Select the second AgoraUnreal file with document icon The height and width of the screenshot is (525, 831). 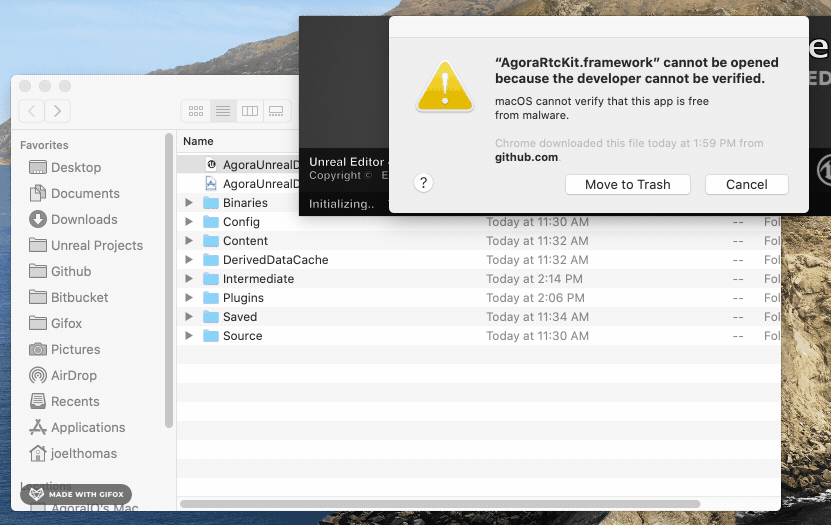(x=238, y=184)
